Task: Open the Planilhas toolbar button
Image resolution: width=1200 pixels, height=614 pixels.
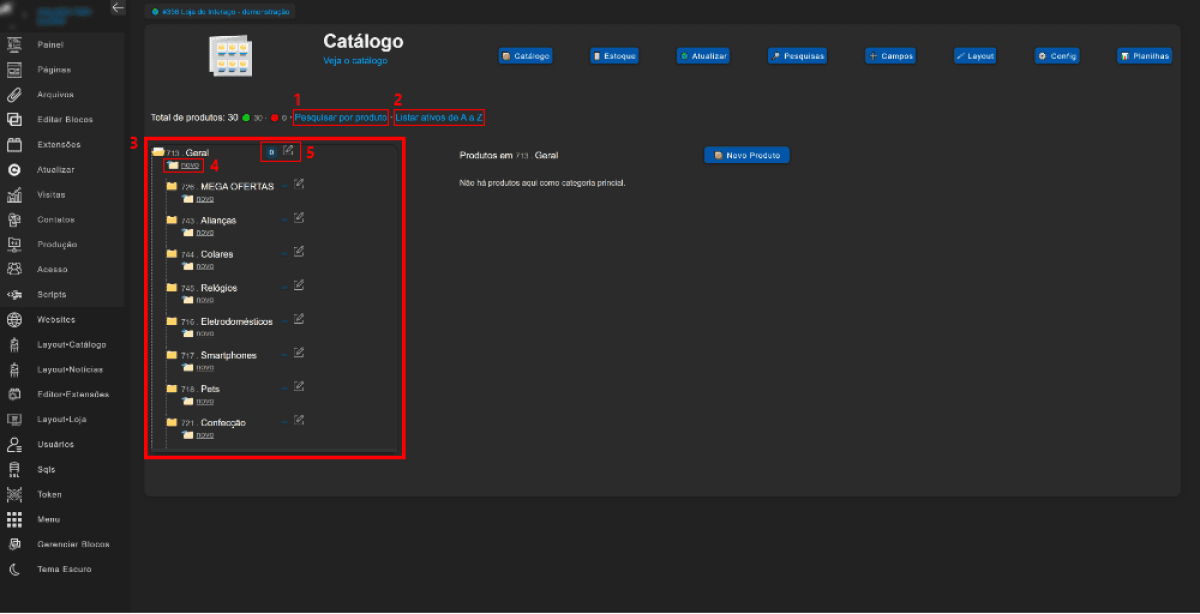Action: coord(1144,56)
